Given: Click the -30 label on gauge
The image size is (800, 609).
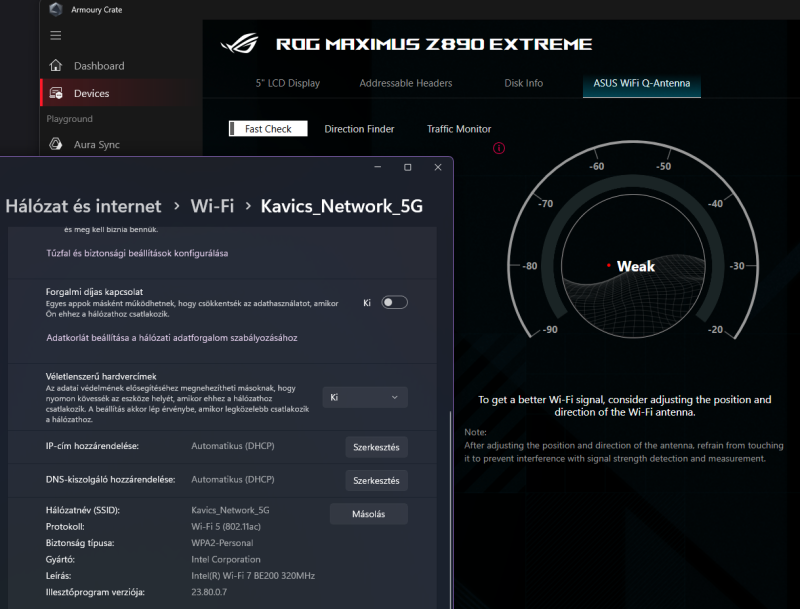Looking at the screenshot, I should coord(737,266).
